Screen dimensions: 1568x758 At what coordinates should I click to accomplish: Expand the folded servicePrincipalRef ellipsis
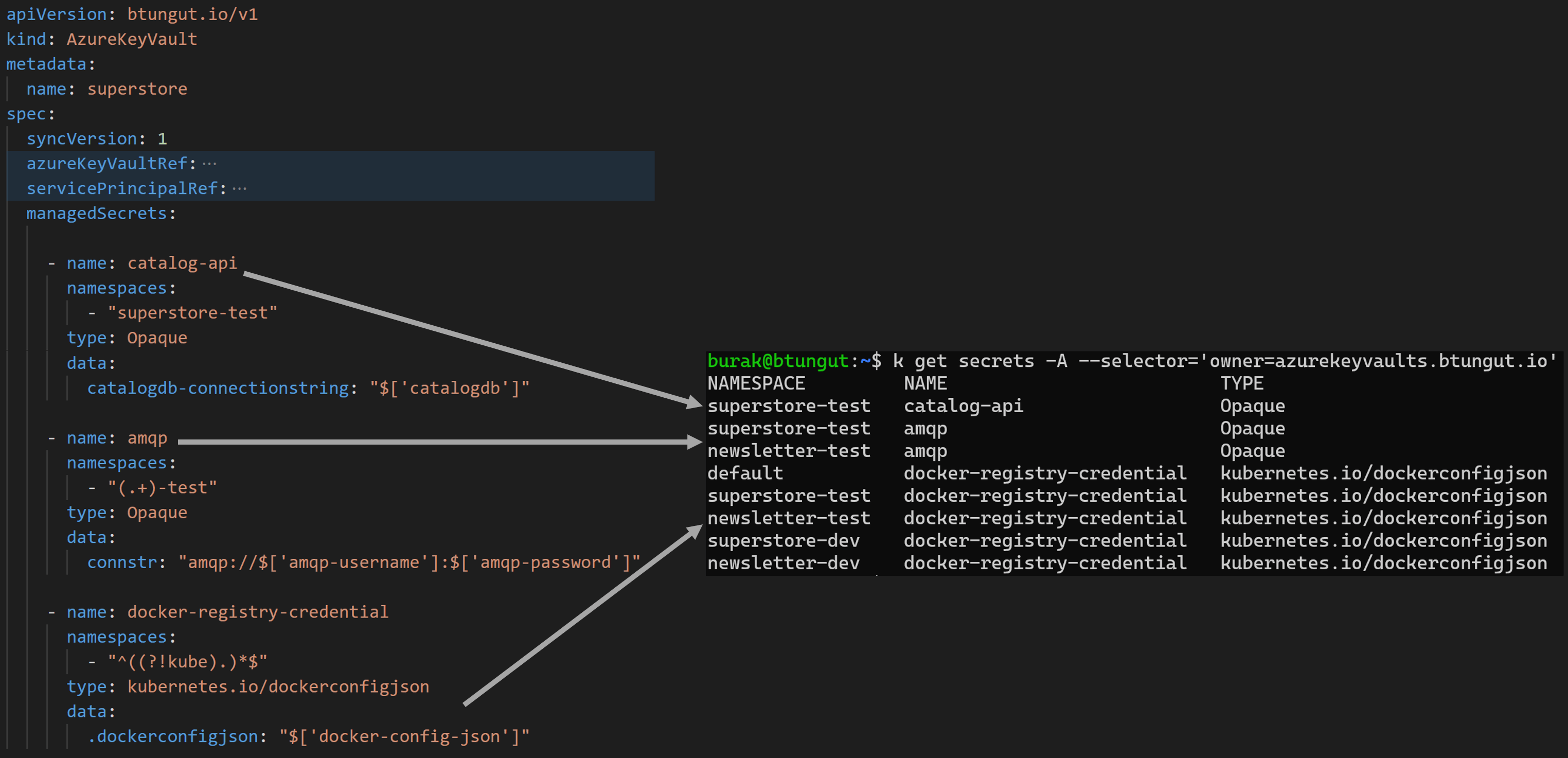[x=239, y=189]
